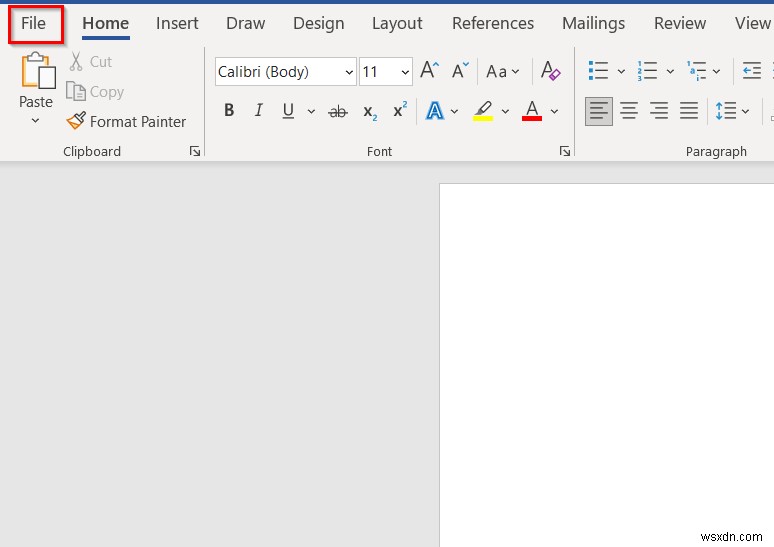This screenshot has width=774, height=547.
Task: Open the Insert ribbon tab
Action: [177, 23]
